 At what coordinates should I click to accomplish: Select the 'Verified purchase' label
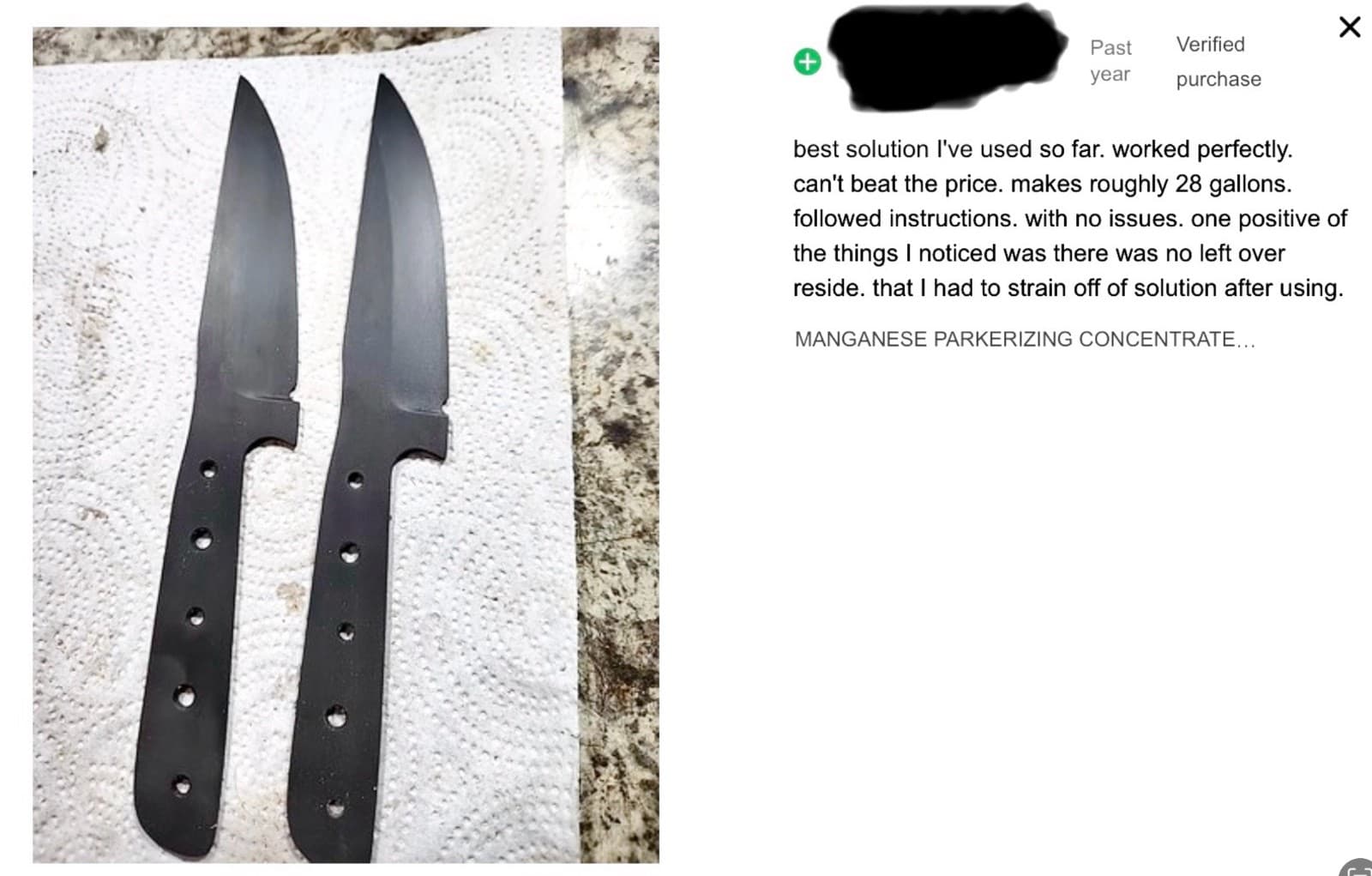click(1219, 62)
